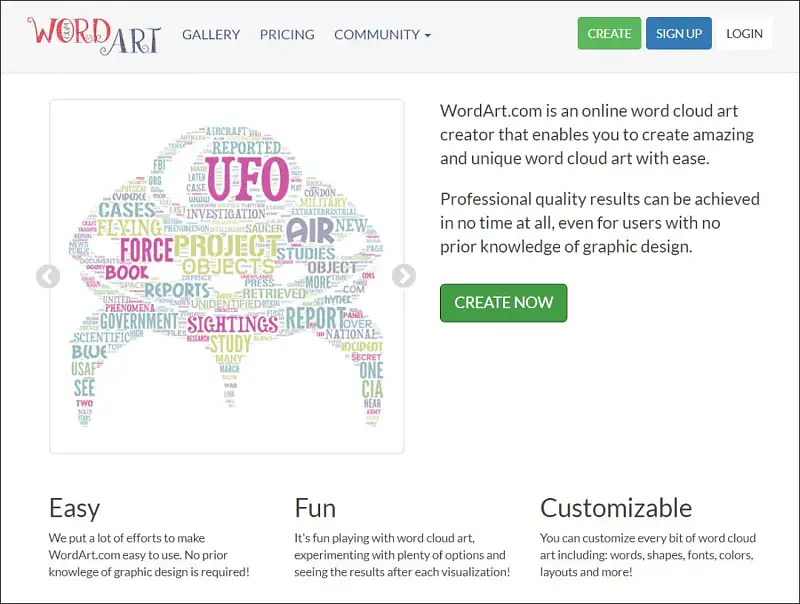Click the blue Sign Up button
This screenshot has width=800, height=604.
(x=679, y=34)
